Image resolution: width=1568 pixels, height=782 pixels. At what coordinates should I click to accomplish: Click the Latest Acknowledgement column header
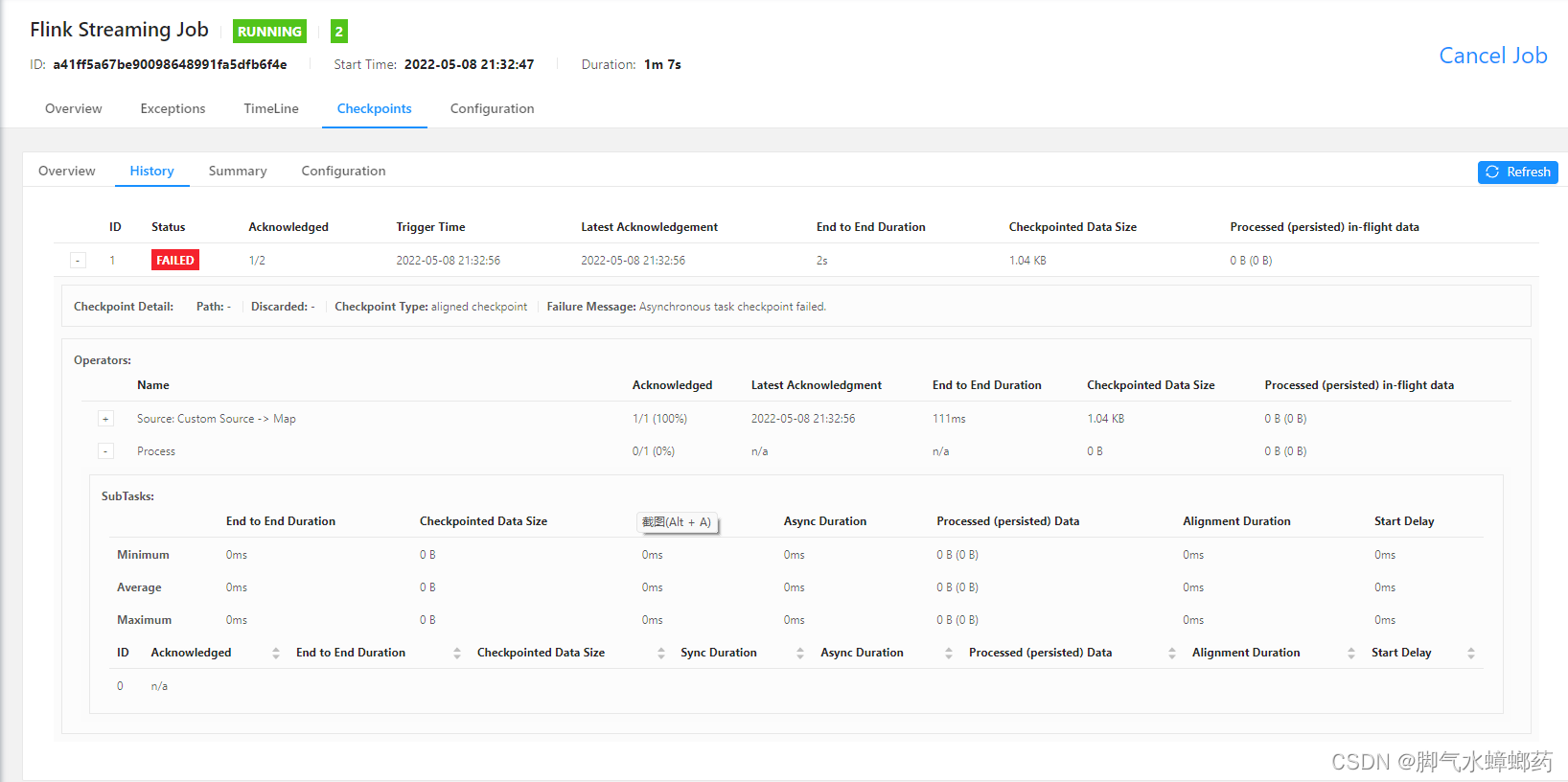pyautogui.click(x=649, y=227)
